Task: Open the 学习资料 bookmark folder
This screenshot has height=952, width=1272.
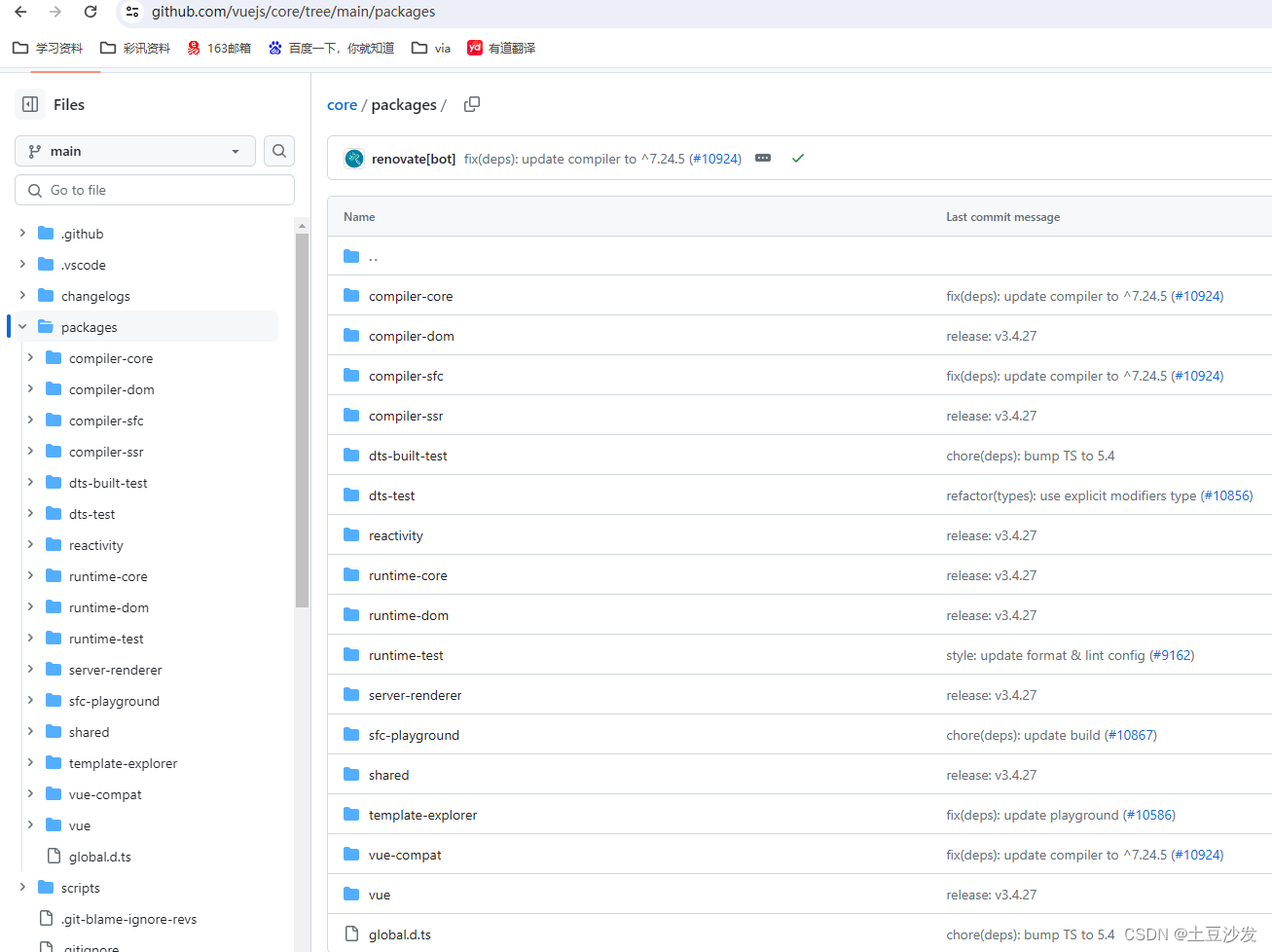Action: click(x=48, y=48)
